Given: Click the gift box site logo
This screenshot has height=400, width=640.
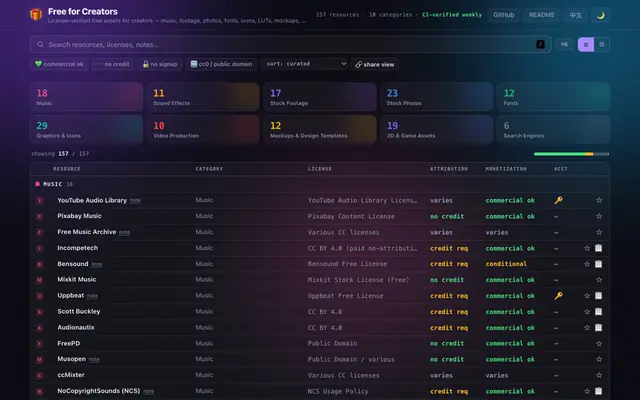Looking at the screenshot, I should point(36,15).
